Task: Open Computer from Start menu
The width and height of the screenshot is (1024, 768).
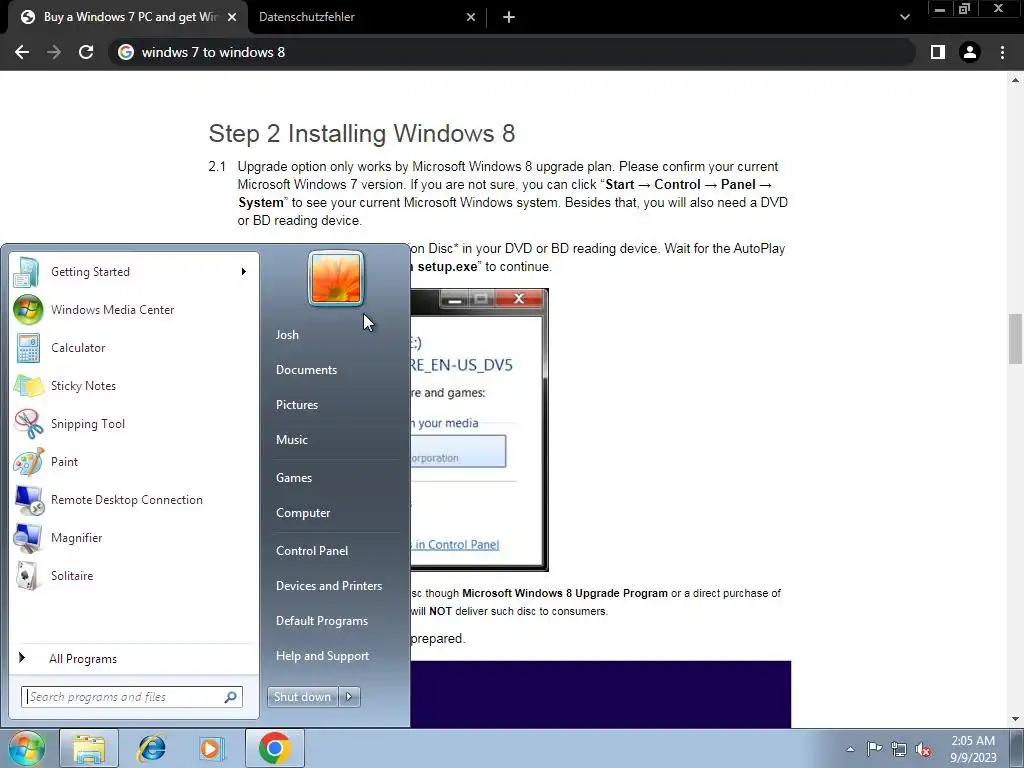Action: pyautogui.click(x=302, y=513)
